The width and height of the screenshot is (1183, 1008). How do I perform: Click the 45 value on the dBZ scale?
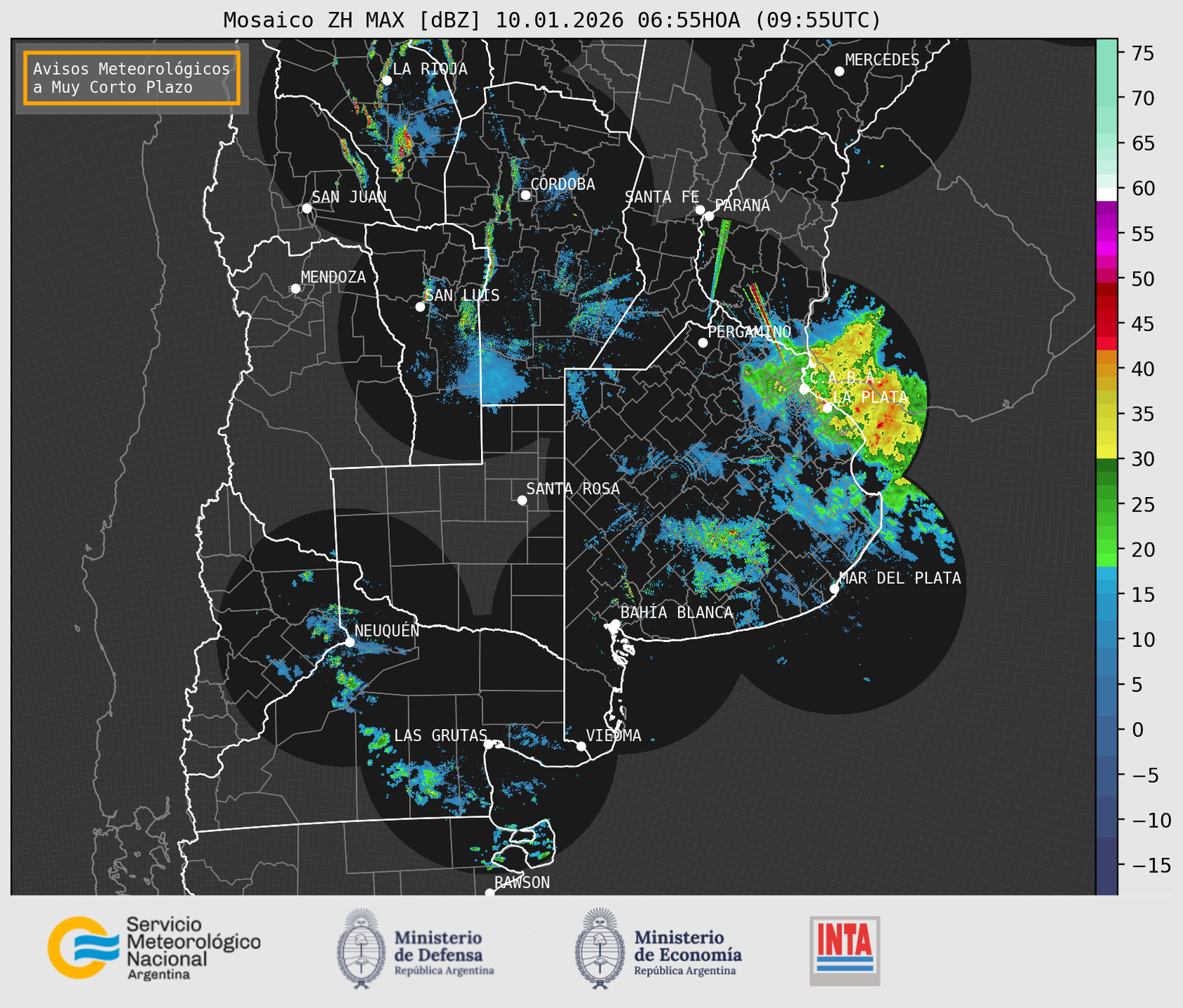point(1142,325)
